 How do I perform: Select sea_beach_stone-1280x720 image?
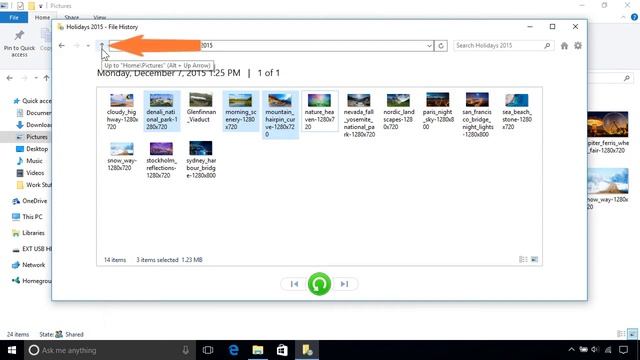coord(516,111)
